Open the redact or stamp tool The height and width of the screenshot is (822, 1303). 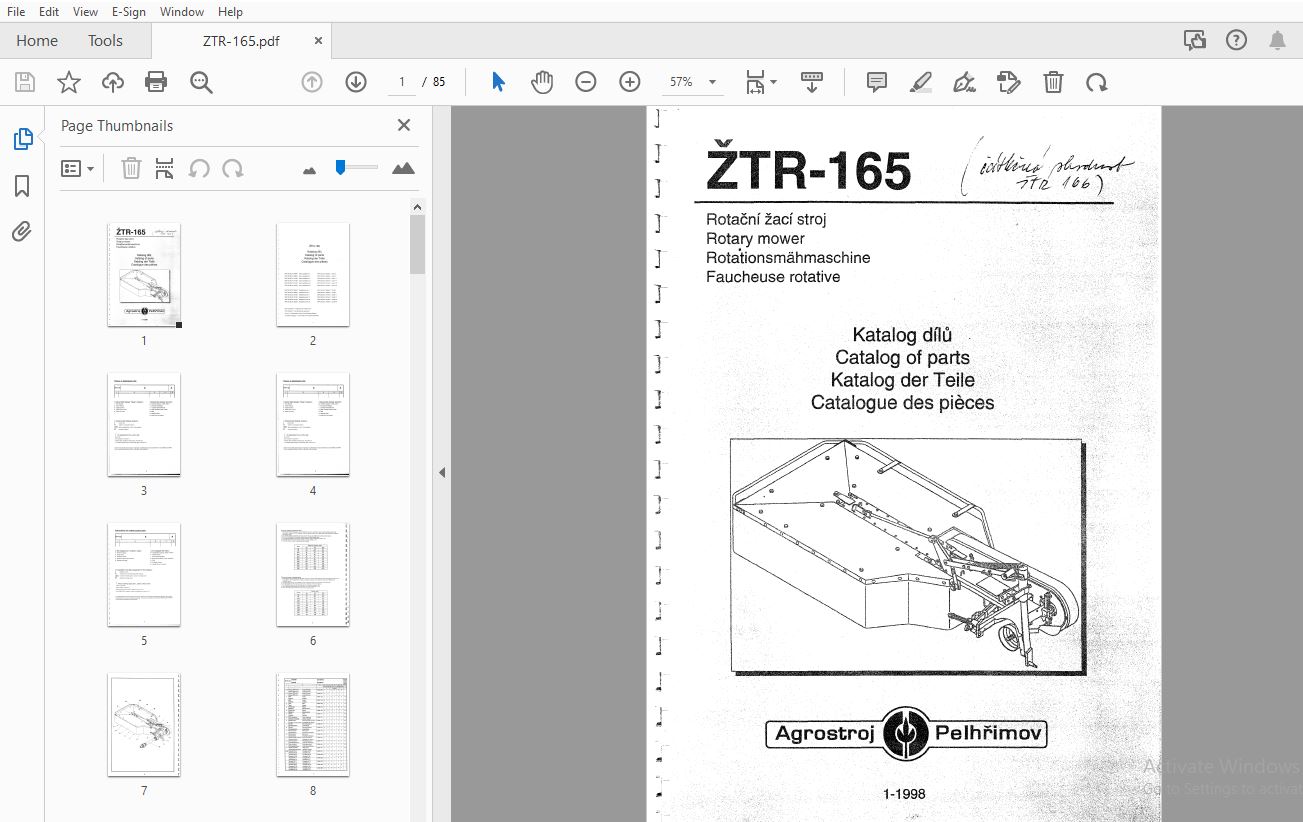[1009, 82]
